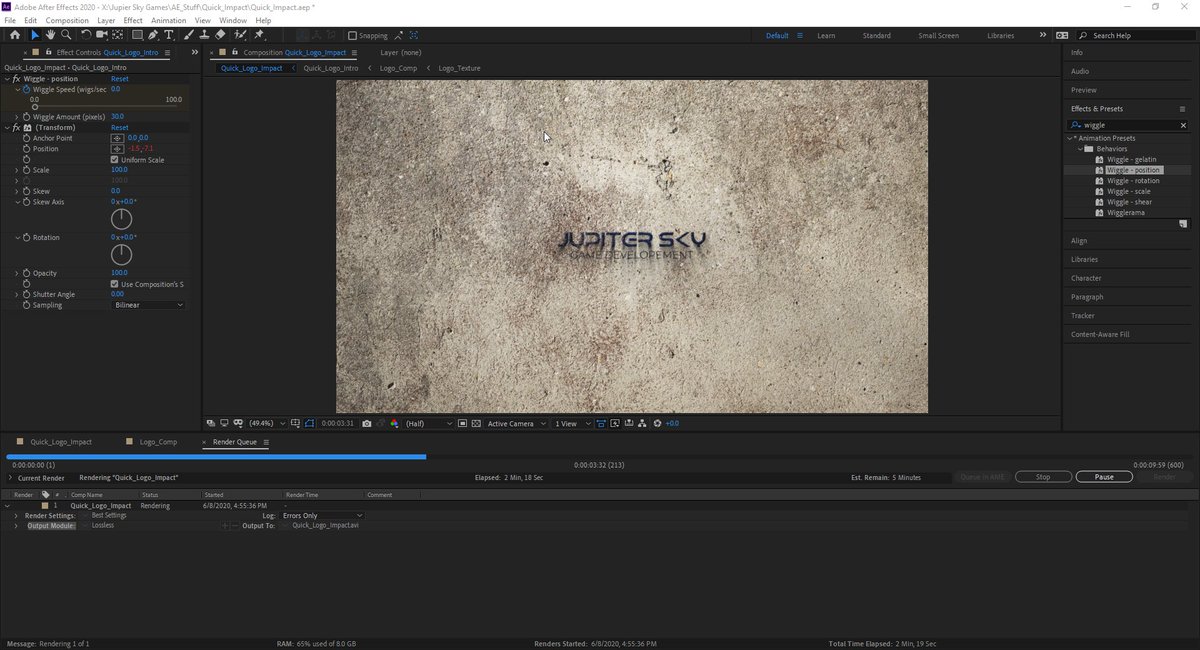Open the Animation menu
This screenshot has height=650, width=1200.
coord(168,19)
